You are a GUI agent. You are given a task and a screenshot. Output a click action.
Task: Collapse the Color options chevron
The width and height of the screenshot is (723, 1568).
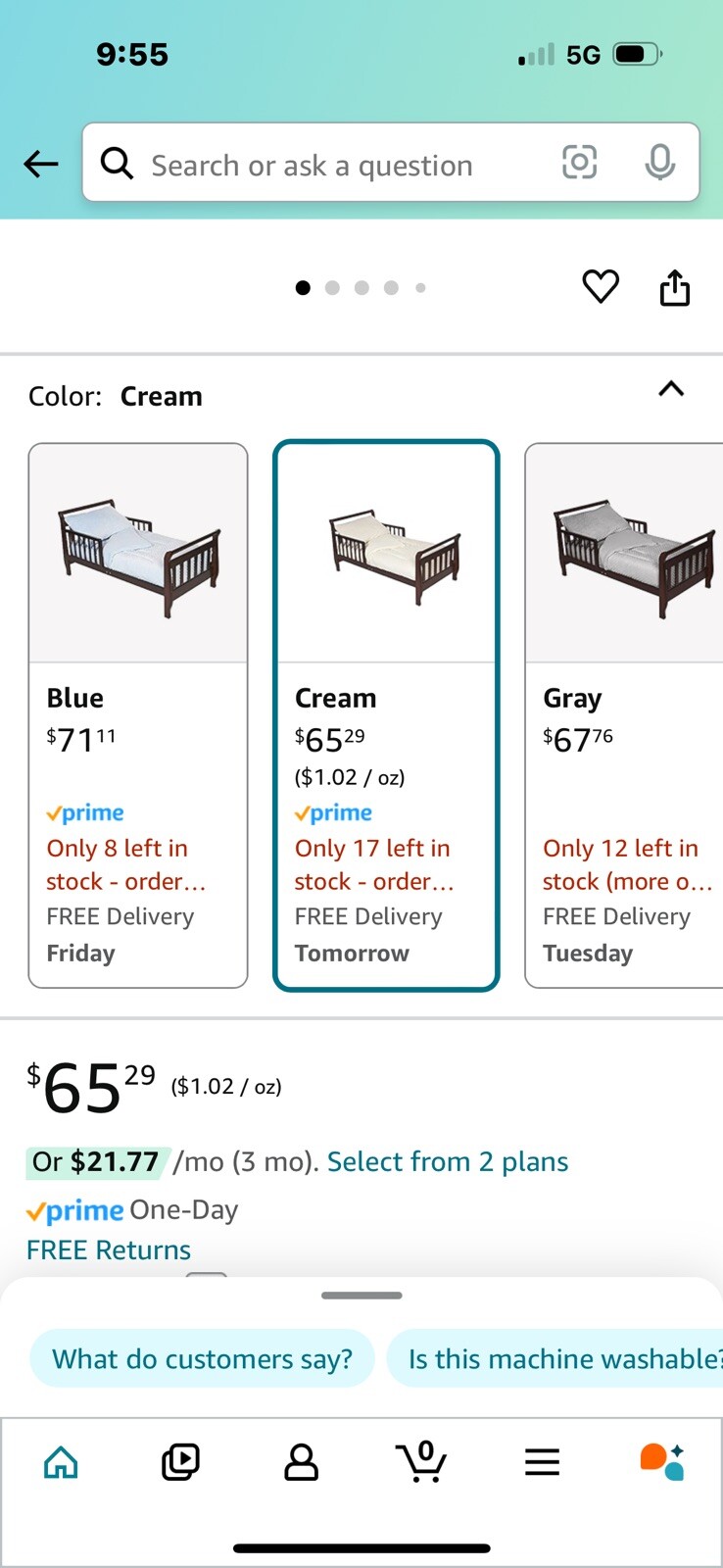(671, 390)
